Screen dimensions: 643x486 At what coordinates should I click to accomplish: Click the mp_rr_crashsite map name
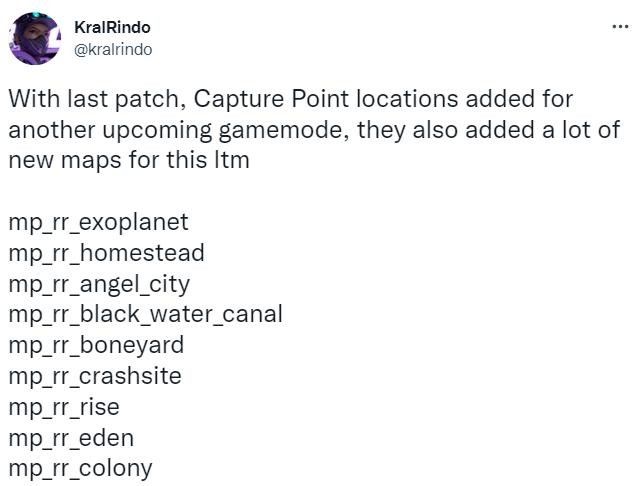coord(95,376)
